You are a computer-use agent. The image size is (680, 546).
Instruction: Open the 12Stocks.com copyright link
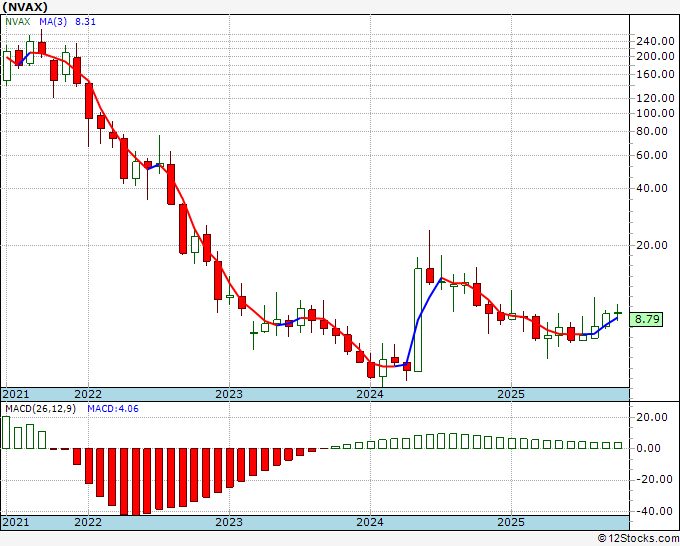(x=638, y=538)
